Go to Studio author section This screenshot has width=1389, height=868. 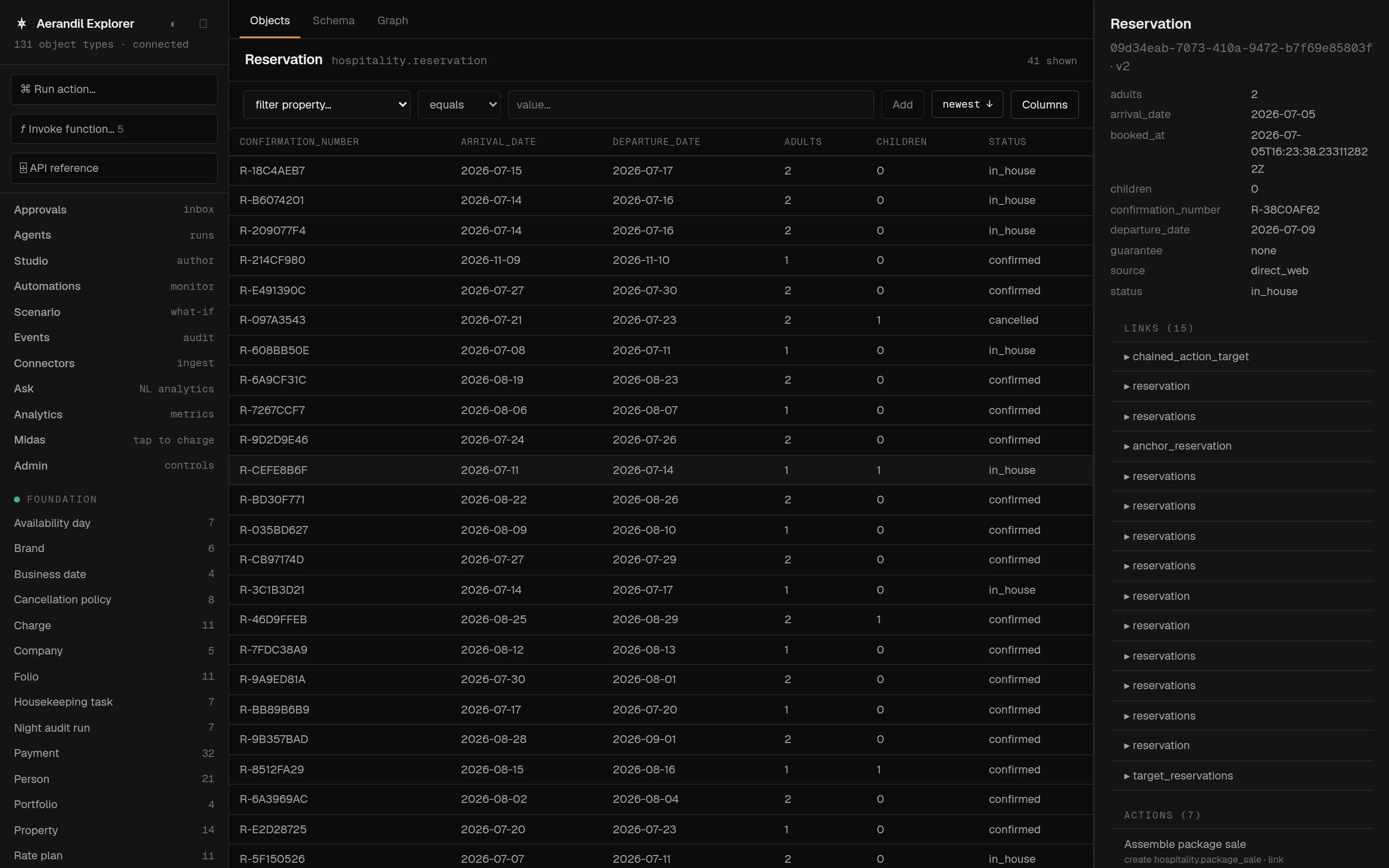pos(114,261)
